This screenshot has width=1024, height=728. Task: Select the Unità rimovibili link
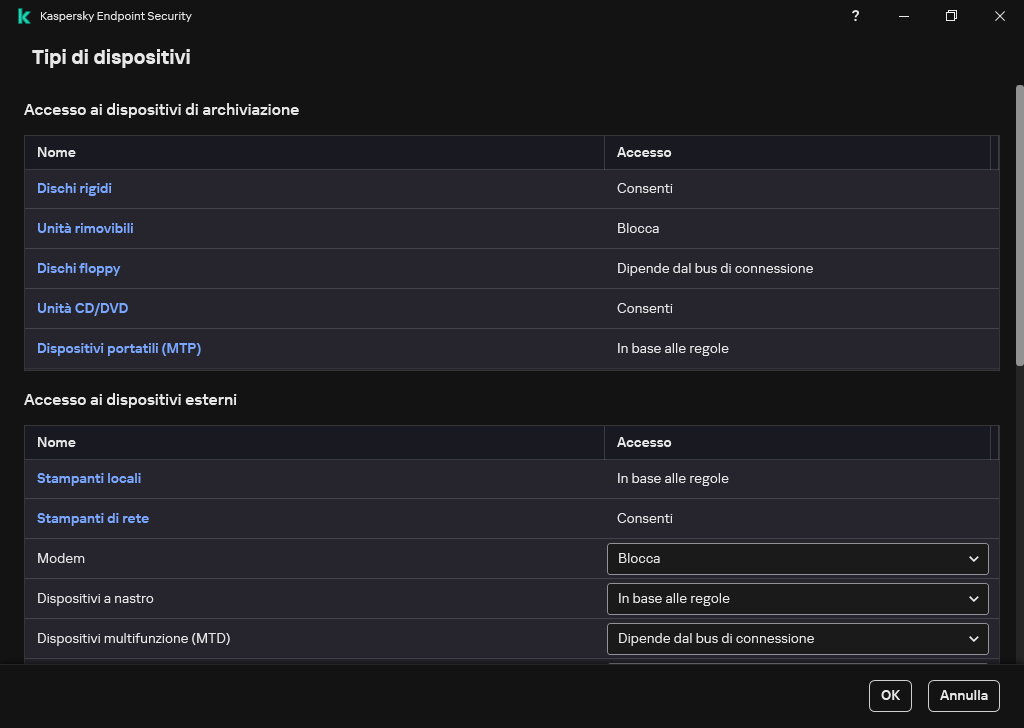click(x=85, y=228)
